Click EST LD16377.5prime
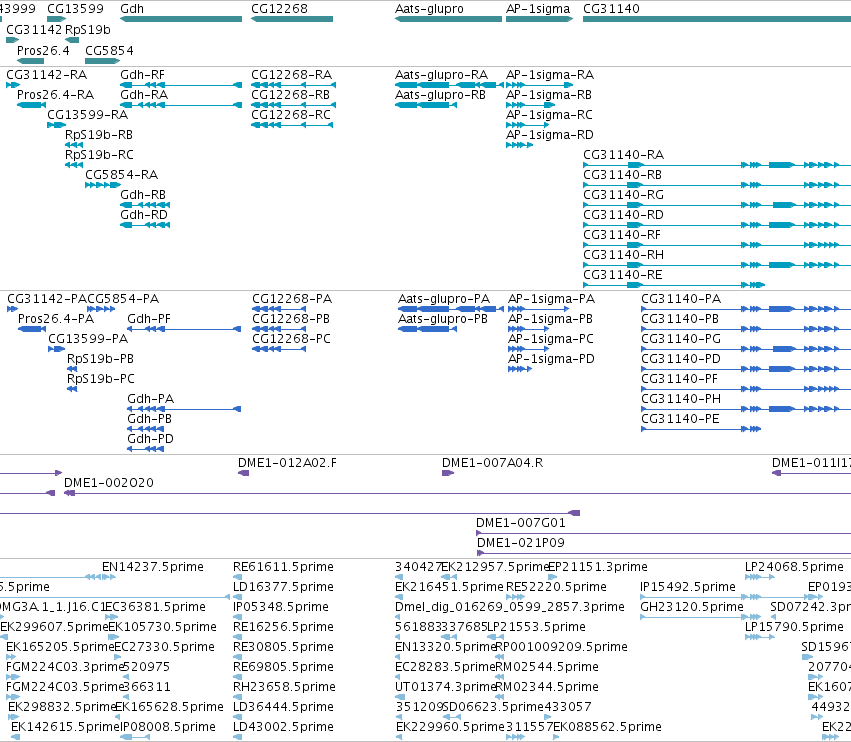The width and height of the screenshot is (851, 742). tap(283, 587)
